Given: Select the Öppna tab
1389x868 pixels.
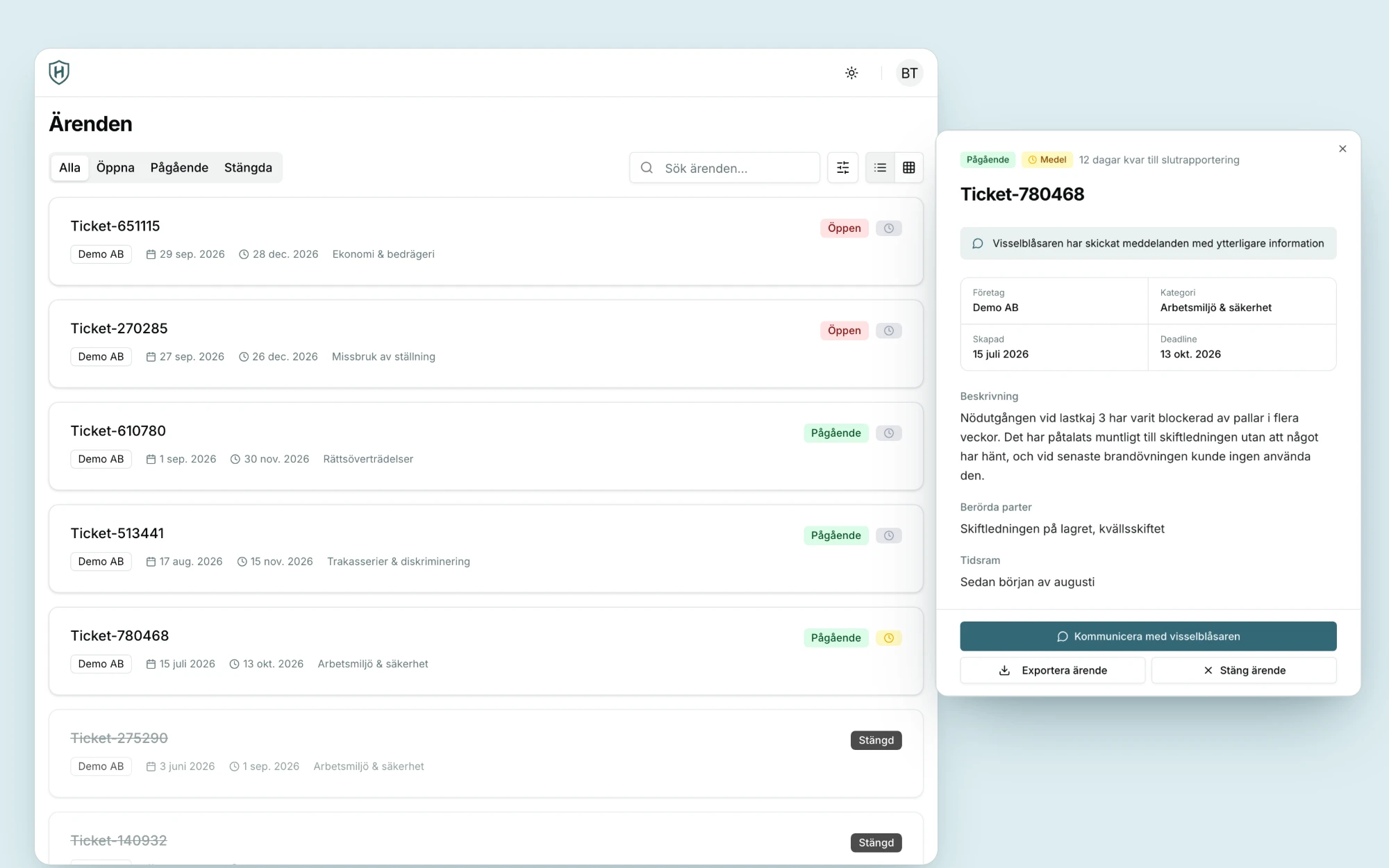Looking at the screenshot, I should click(x=115, y=167).
